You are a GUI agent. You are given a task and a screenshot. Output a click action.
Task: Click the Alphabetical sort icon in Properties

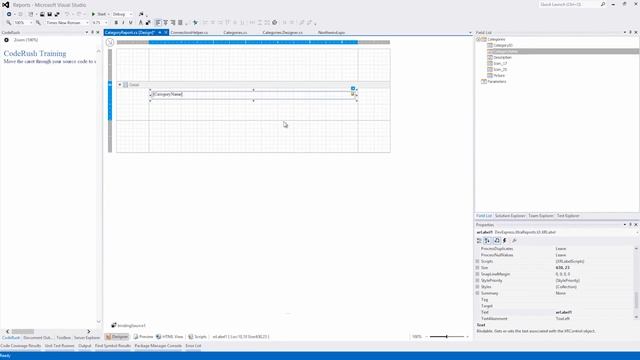coord(487,241)
